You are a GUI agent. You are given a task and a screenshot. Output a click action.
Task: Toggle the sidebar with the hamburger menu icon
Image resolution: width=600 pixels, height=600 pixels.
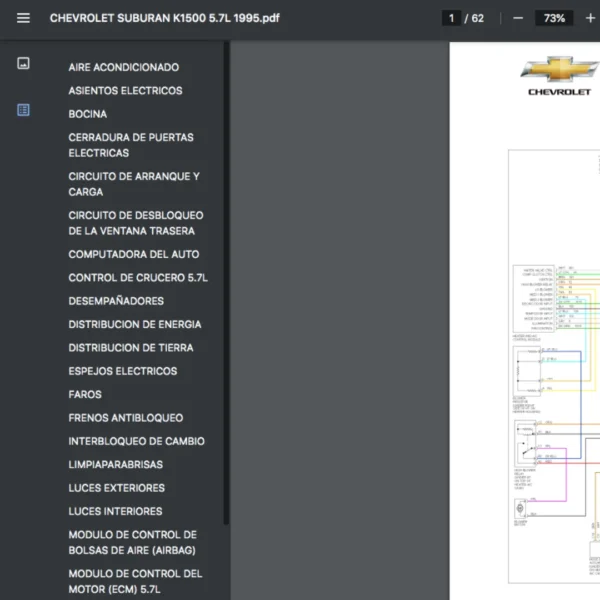[x=23, y=18]
